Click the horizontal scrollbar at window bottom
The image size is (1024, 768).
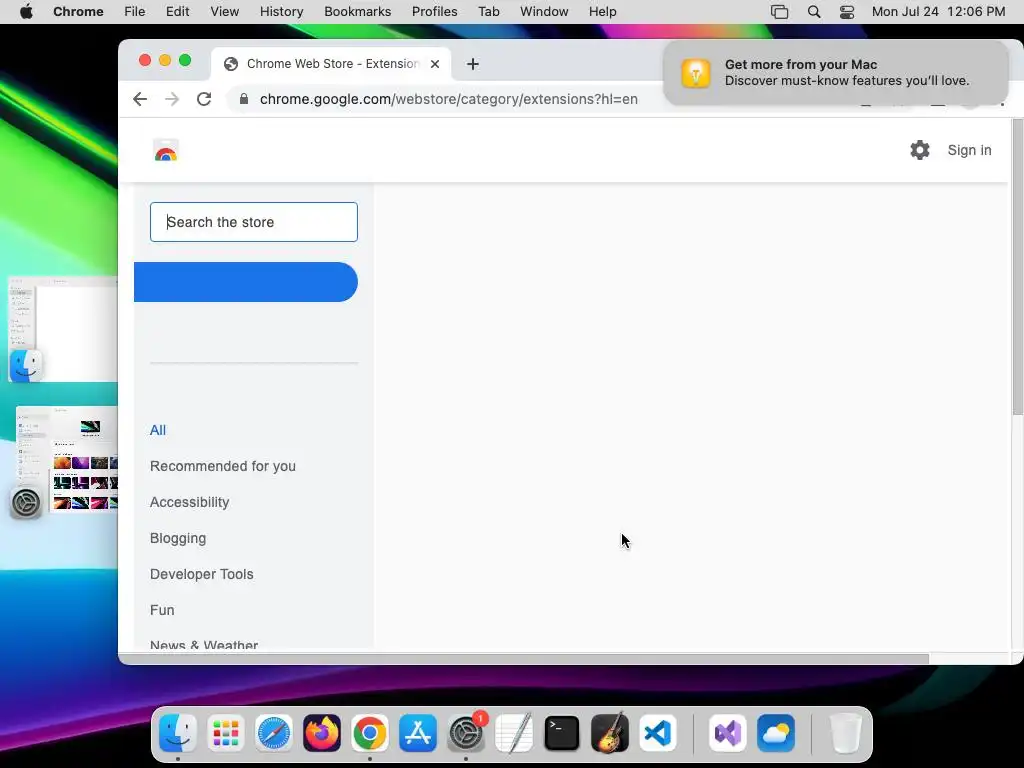click(x=524, y=659)
